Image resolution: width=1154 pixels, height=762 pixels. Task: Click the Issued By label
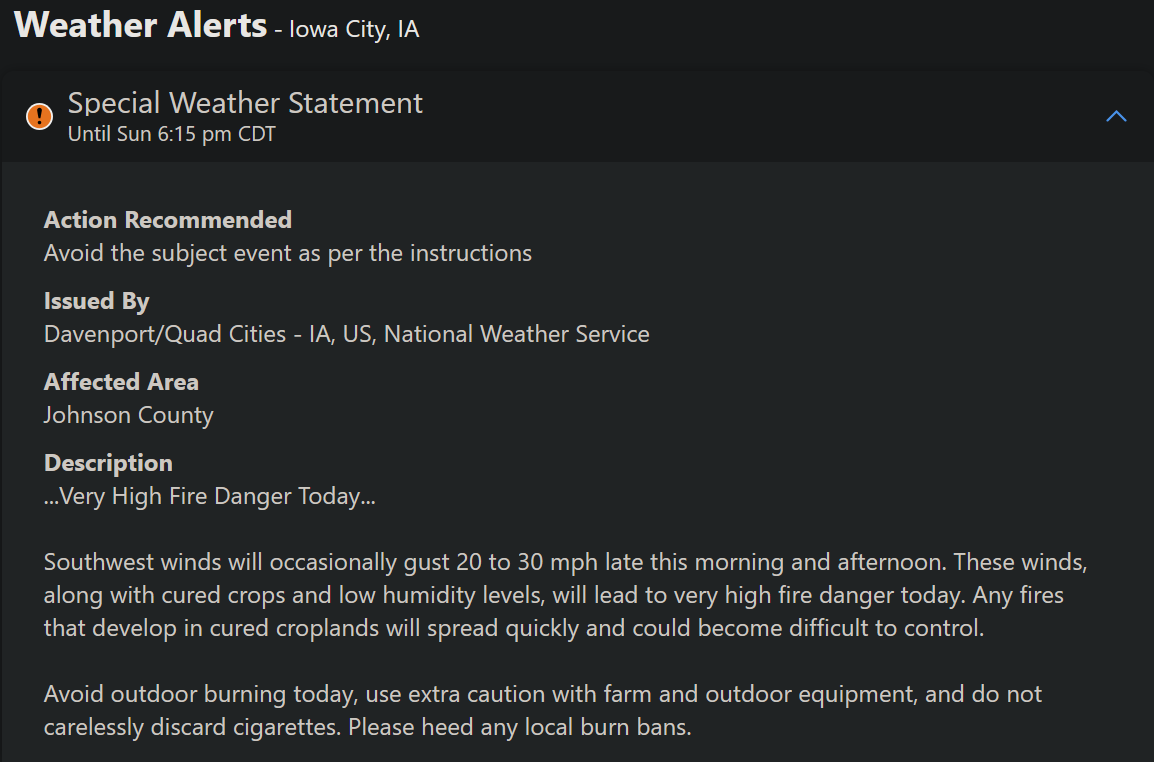[96, 301]
